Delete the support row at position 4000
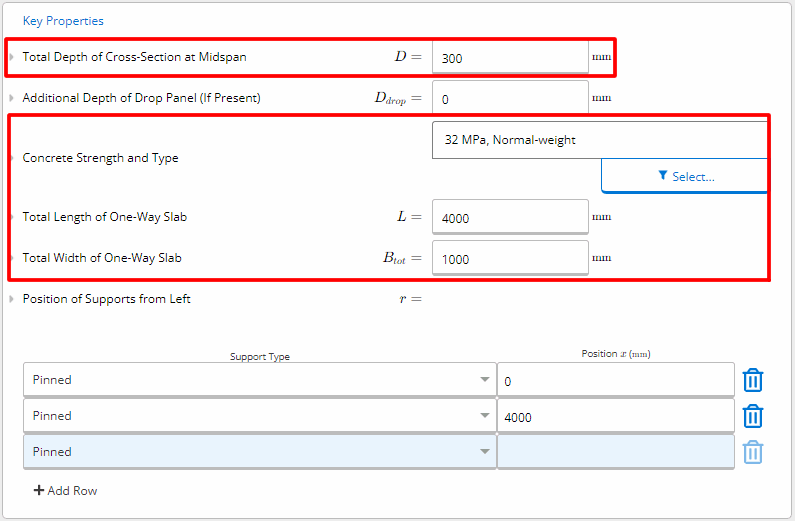The height and width of the screenshot is (521, 795). [x=752, y=416]
